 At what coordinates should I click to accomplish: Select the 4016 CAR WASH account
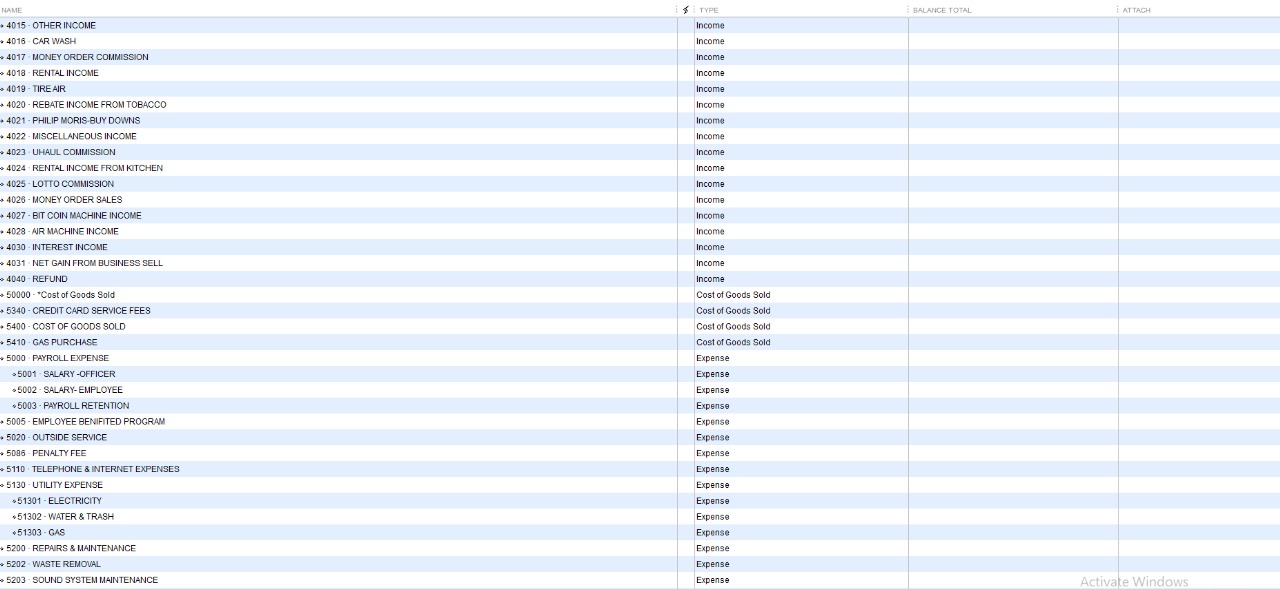pos(54,41)
